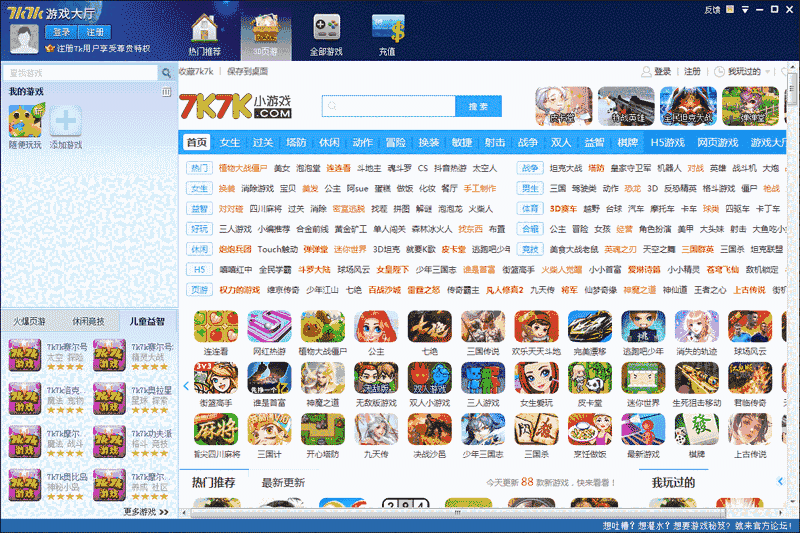This screenshot has width=800, height=533.
Task: Click the horizontal scrollbar at the page bottom
Action: coord(458,513)
